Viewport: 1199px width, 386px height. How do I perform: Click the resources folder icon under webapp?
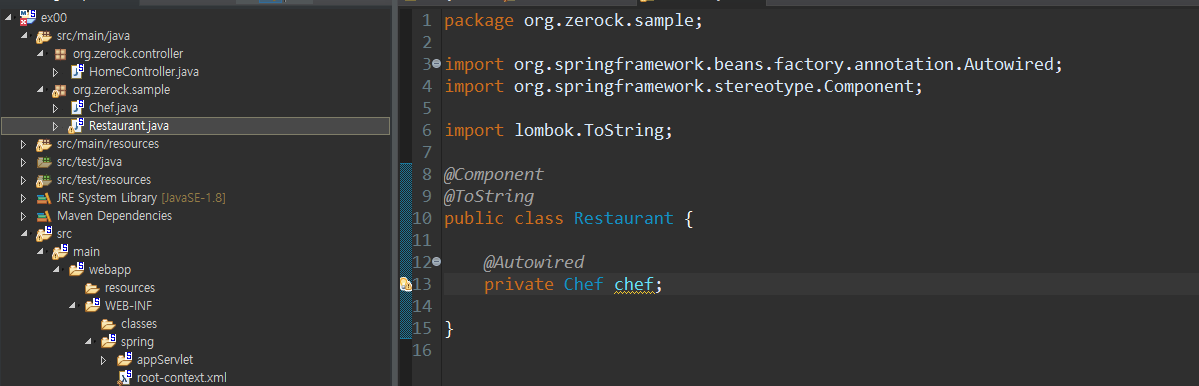[92, 288]
